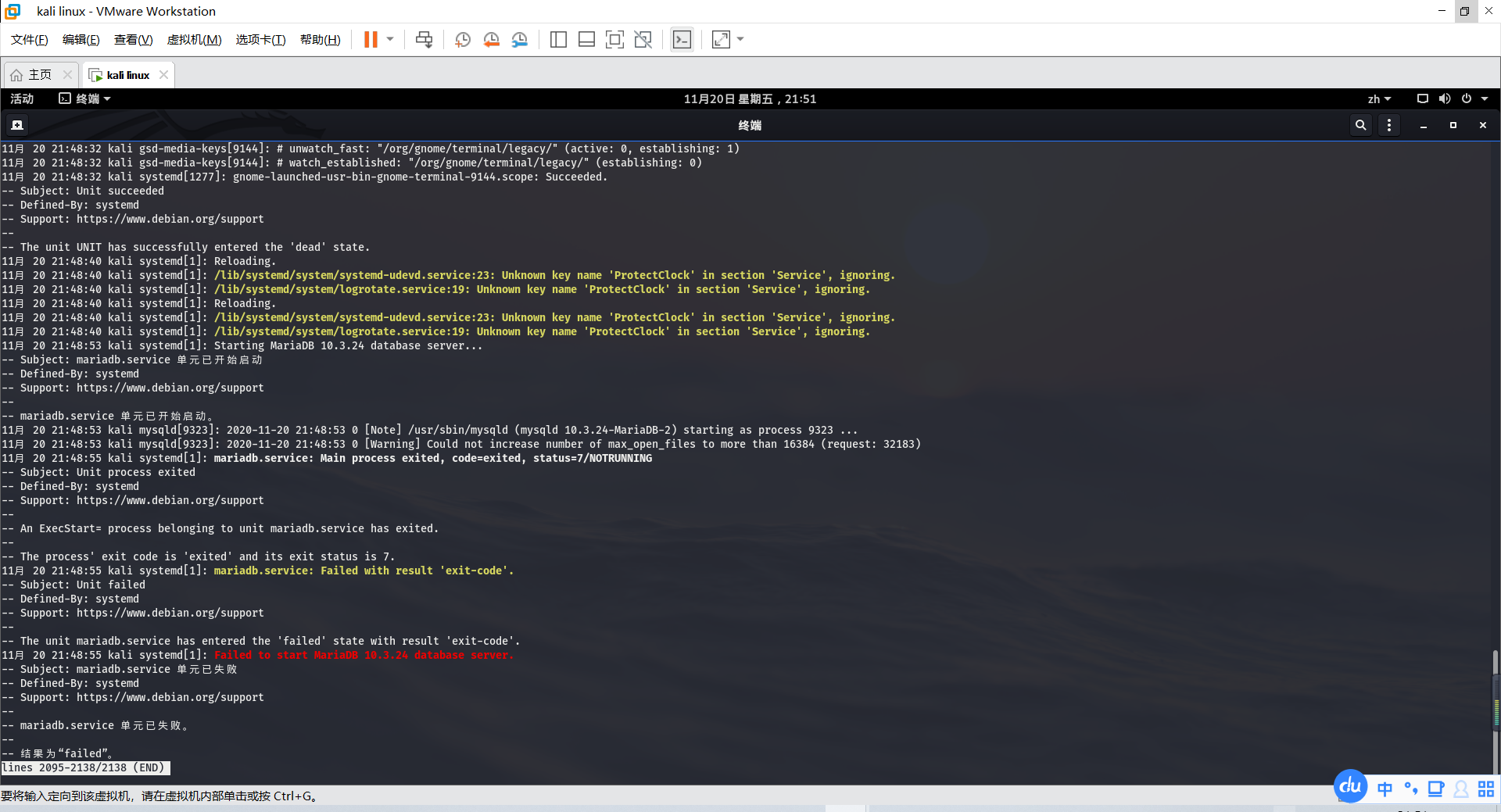The width and height of the screenshot is (1501, 812).
Task: Toggle the VMware library sidebar
Action: click(x=558, y=39)
